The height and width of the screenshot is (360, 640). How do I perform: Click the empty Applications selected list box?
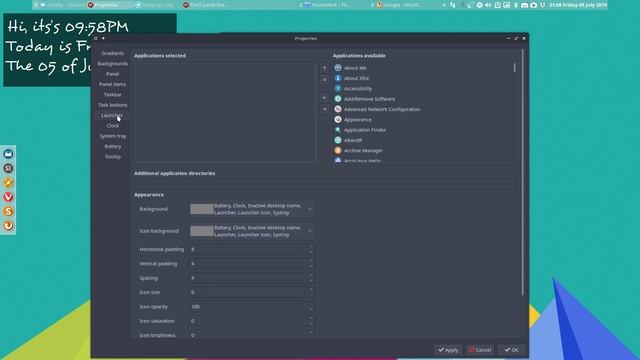tap(225, 112)
